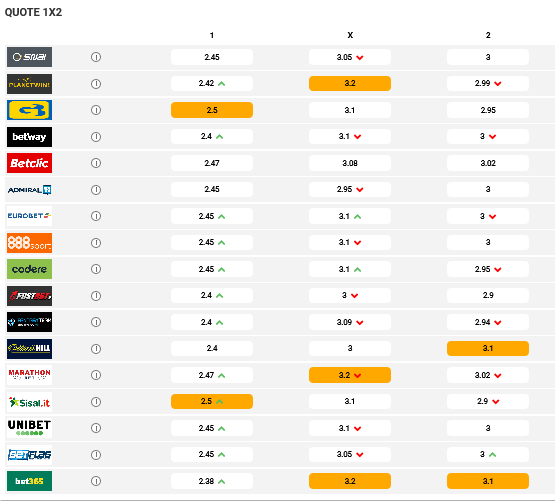Show info for the Betclic row
555x501 pixels.
(x=96, y=163)
